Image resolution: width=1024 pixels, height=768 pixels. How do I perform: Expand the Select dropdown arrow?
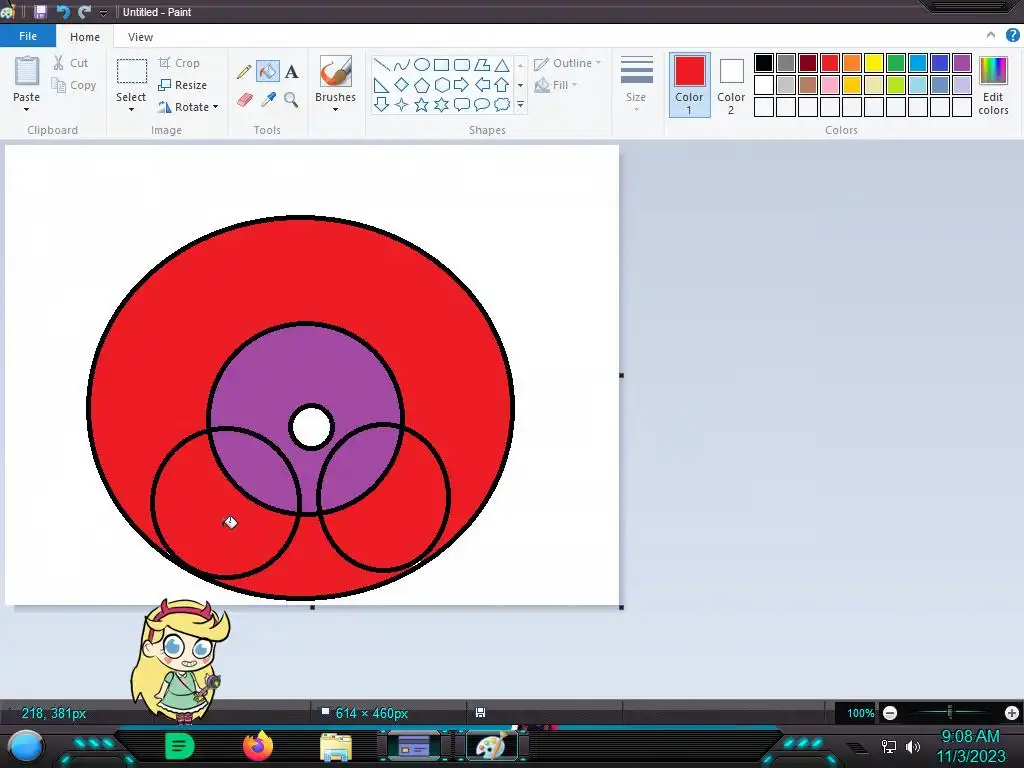131,110
